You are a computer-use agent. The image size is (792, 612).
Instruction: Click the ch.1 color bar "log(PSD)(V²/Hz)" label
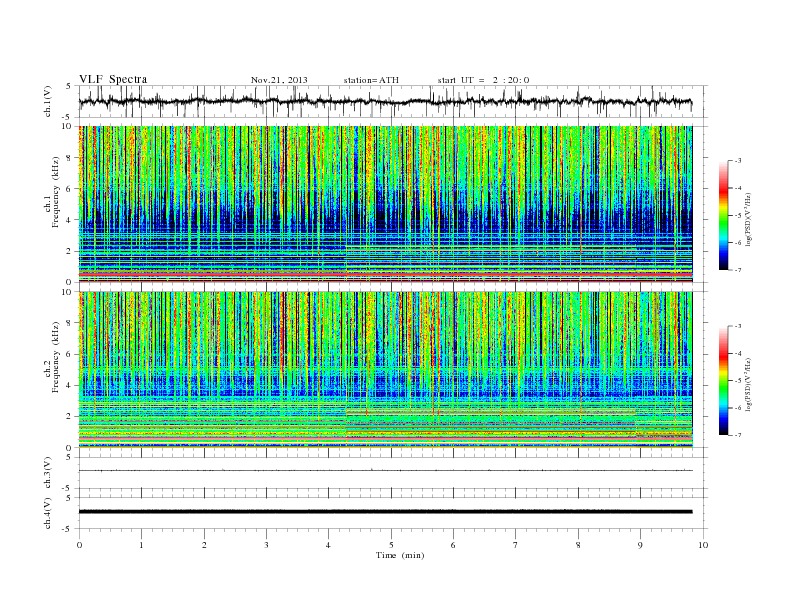click(748, 219)
